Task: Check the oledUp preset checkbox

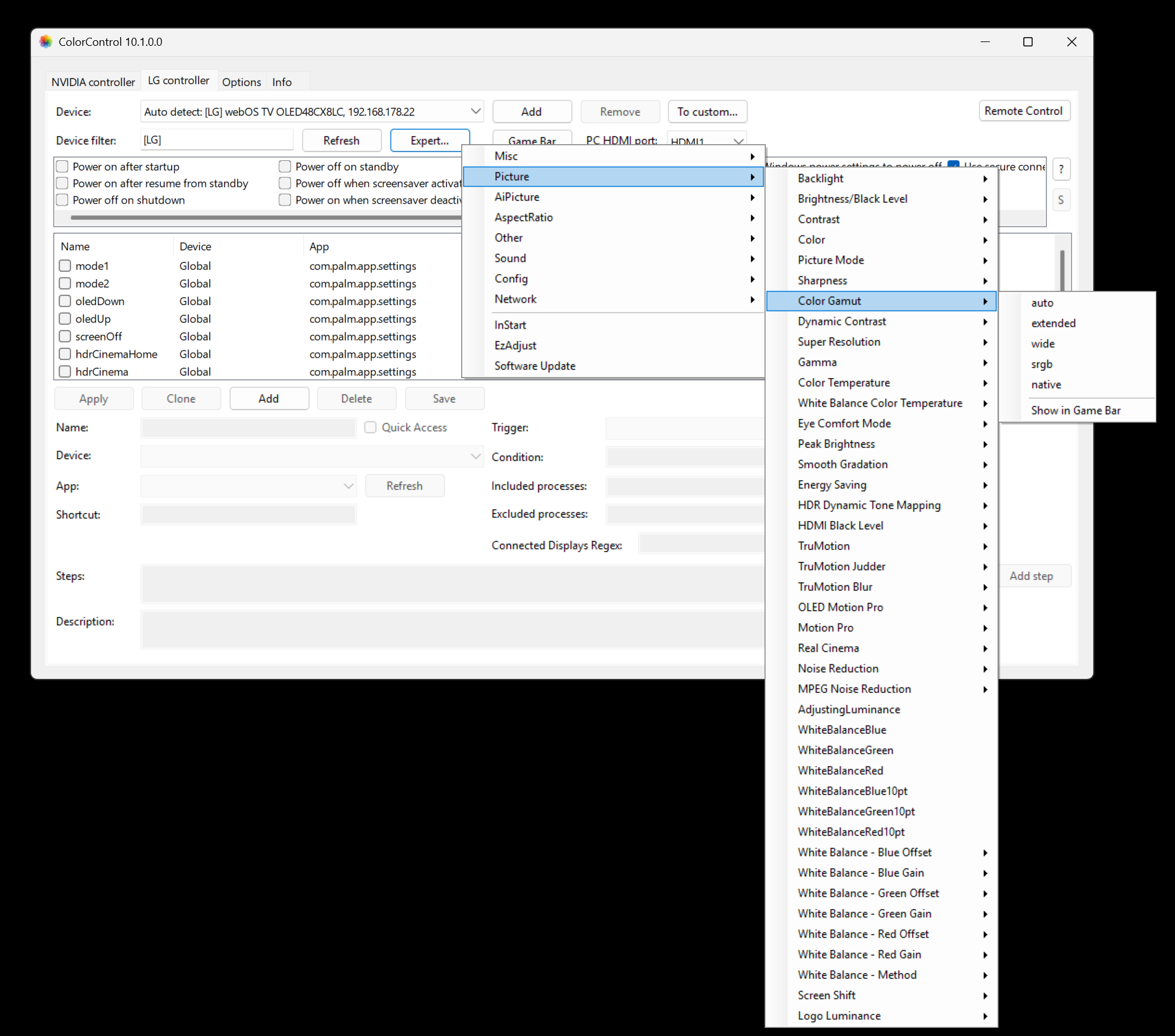Action: coord(65,319)
